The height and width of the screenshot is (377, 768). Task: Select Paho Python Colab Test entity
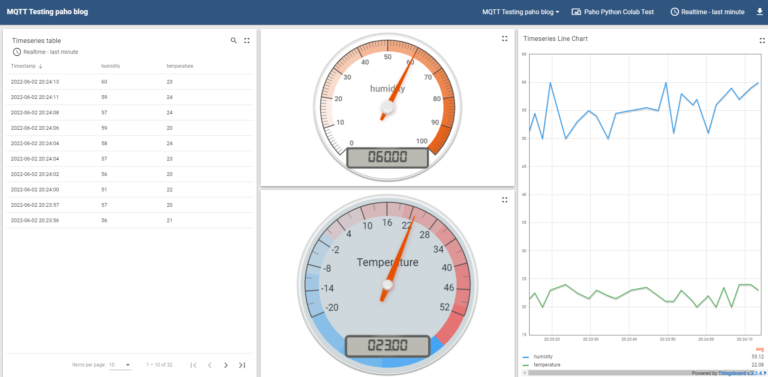tap(613, 12)
